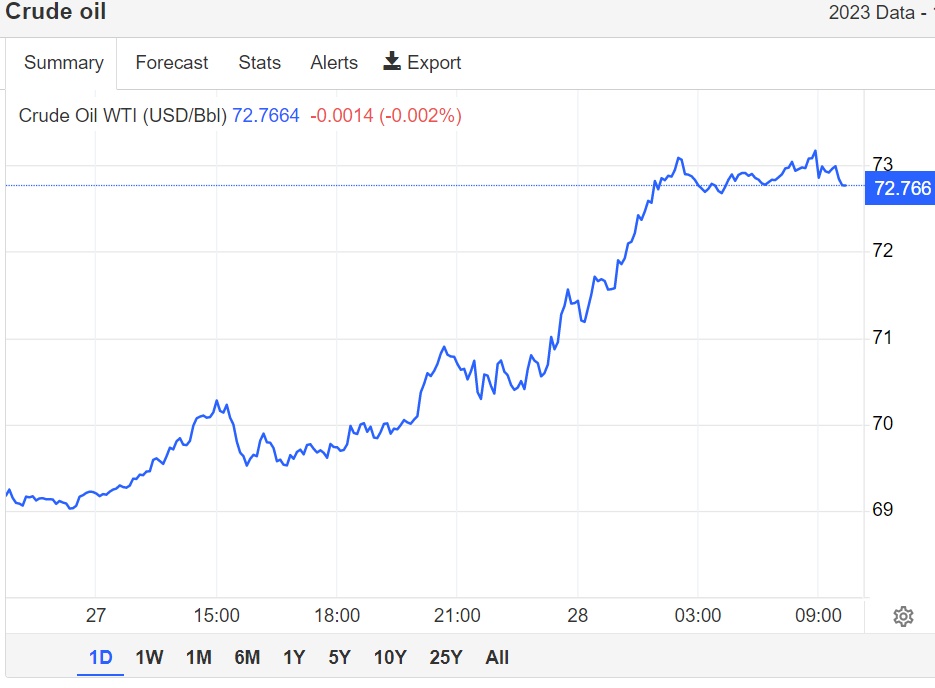Click the 72.766 current price label
The image size is (935, 688).
pyautogui.click(x=901, y=188)
